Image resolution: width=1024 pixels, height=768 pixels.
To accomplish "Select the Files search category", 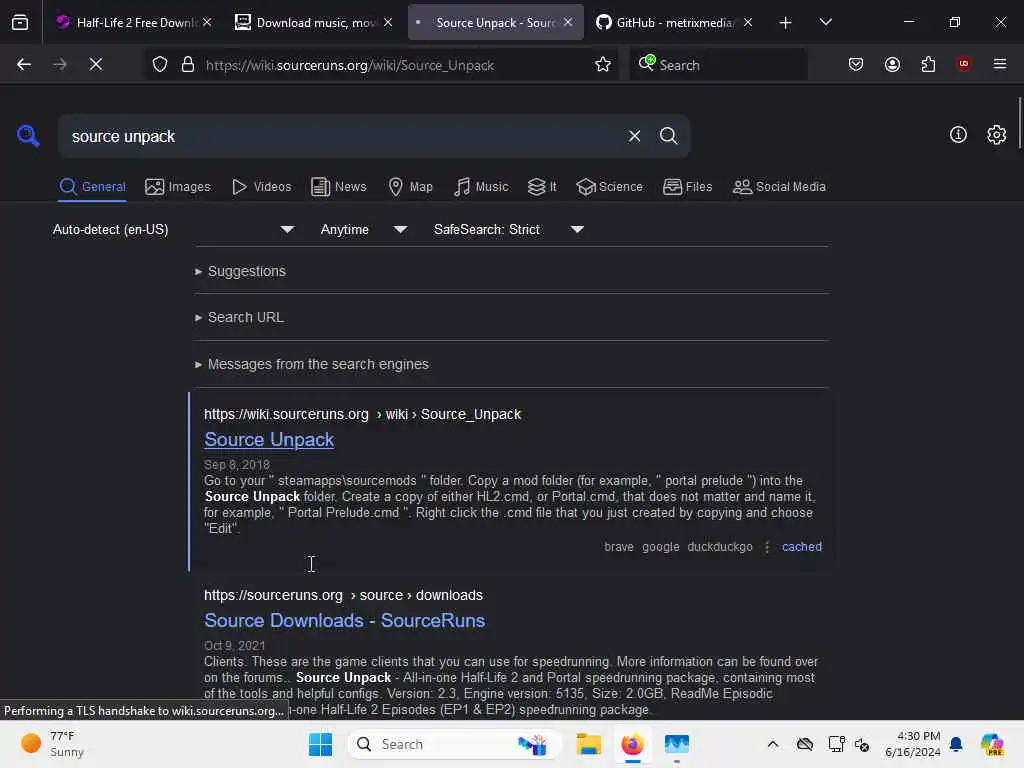I will 687,187.
